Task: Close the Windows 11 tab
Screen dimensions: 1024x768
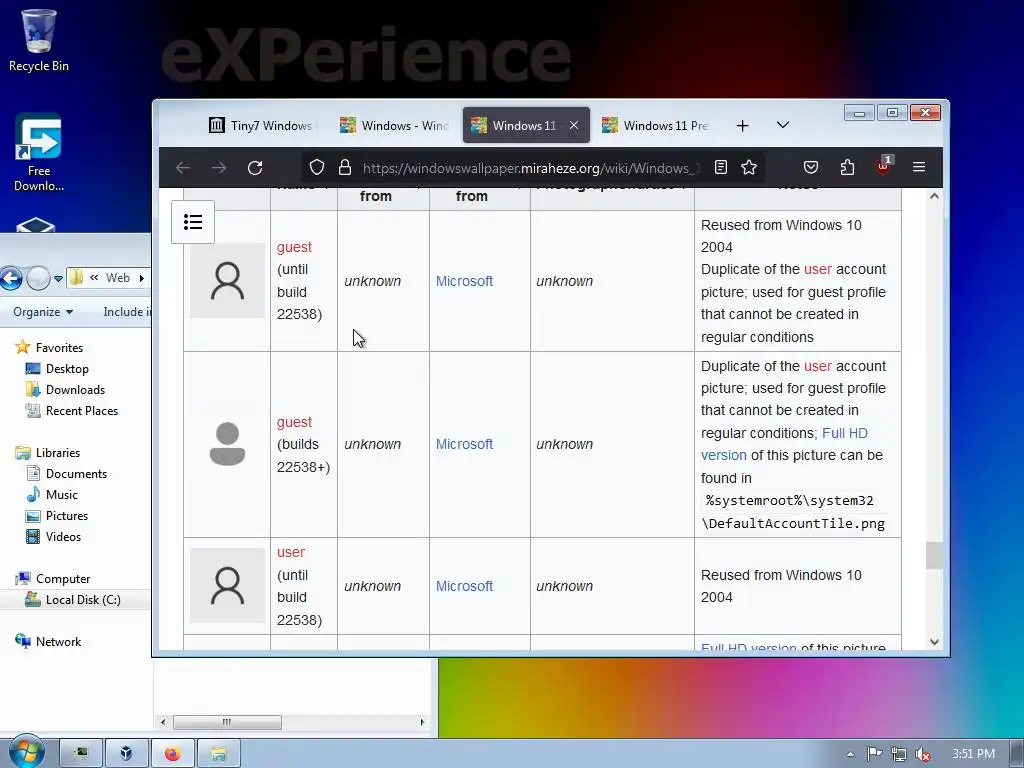Action: point(574,125)
